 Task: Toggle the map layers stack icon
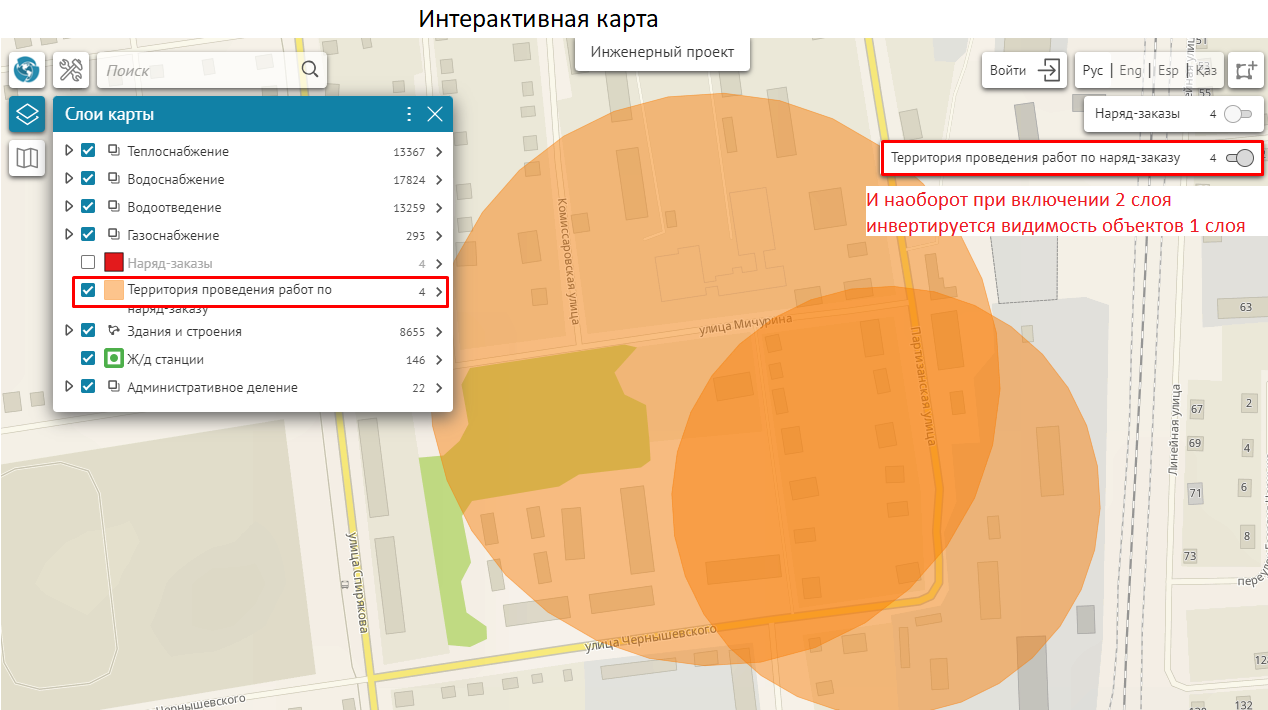click(x=27, y=114)
